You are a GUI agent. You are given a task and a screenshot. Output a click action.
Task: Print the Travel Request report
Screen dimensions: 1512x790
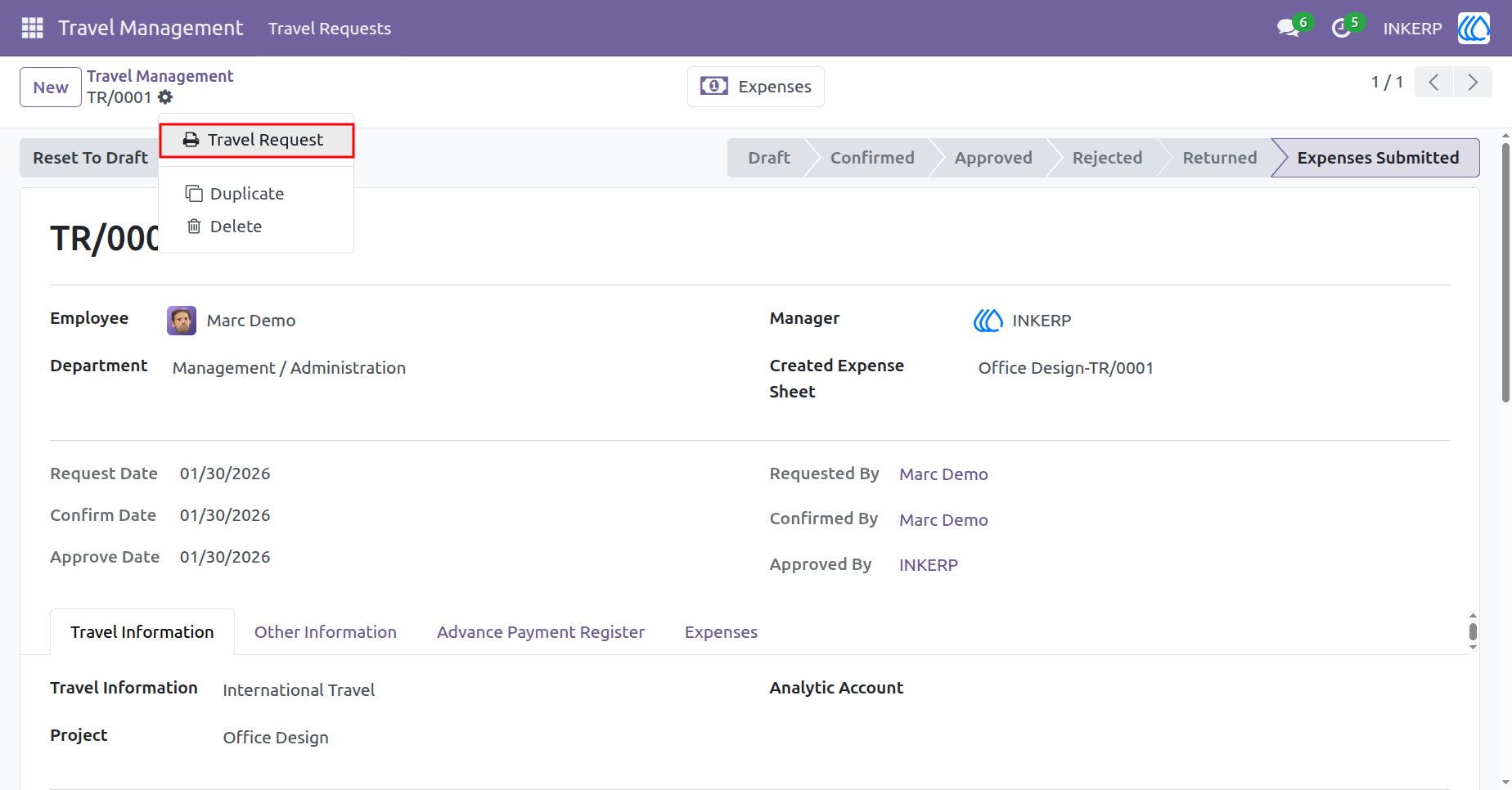[256, 140]
